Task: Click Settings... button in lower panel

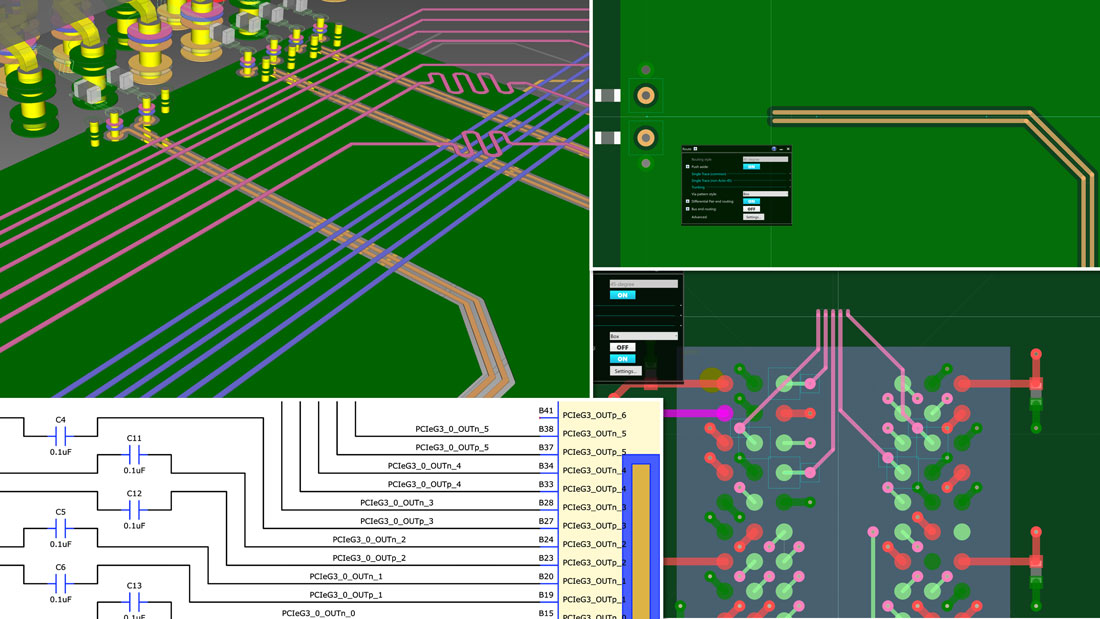Action: 625,371
